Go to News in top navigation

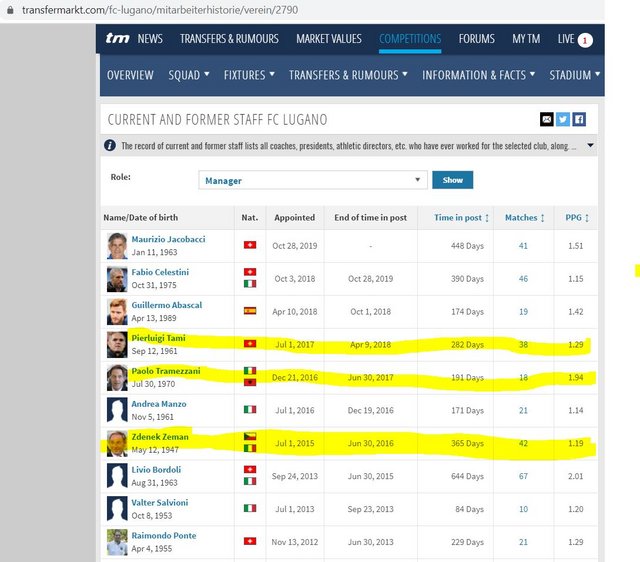pos(150,39)
